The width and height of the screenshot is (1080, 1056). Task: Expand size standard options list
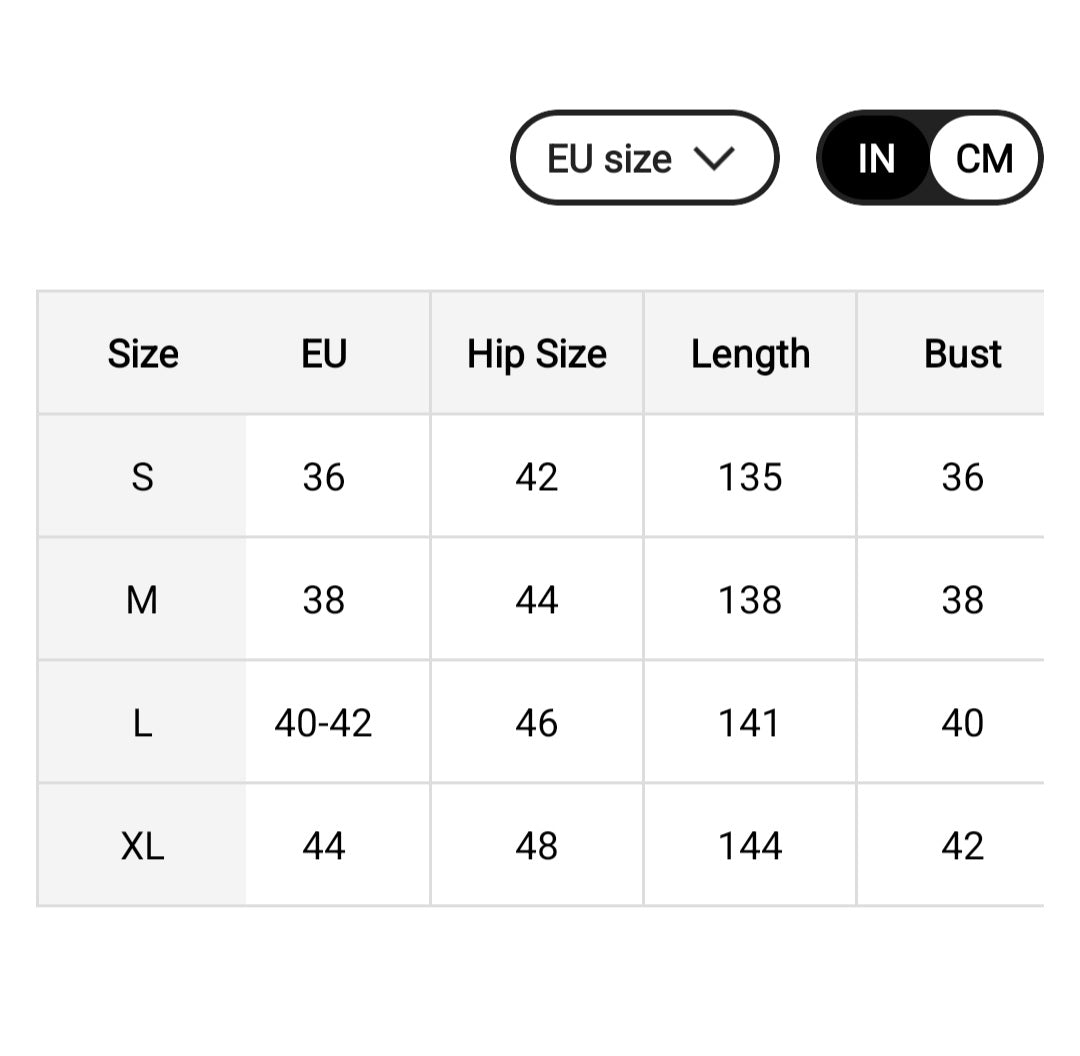tap(643, 158)
